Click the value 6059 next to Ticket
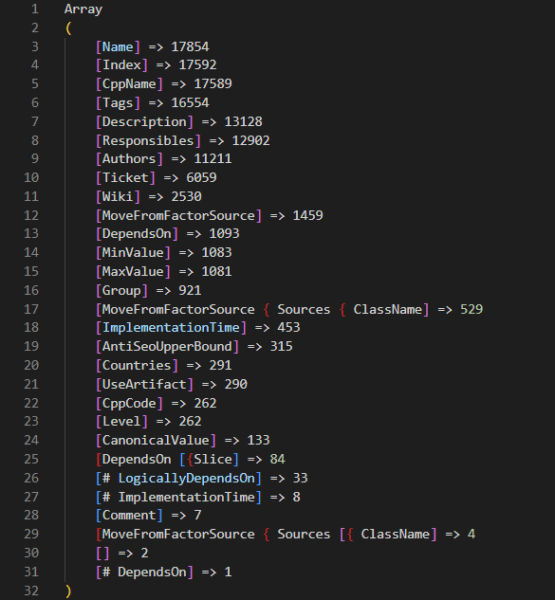 point(201,178)
